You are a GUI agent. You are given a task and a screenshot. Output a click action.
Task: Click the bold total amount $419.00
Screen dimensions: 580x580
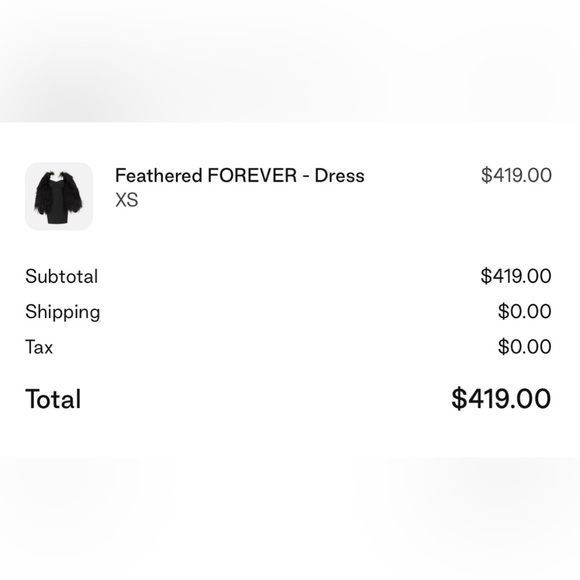pyautogui.click(x=501, y=399)
